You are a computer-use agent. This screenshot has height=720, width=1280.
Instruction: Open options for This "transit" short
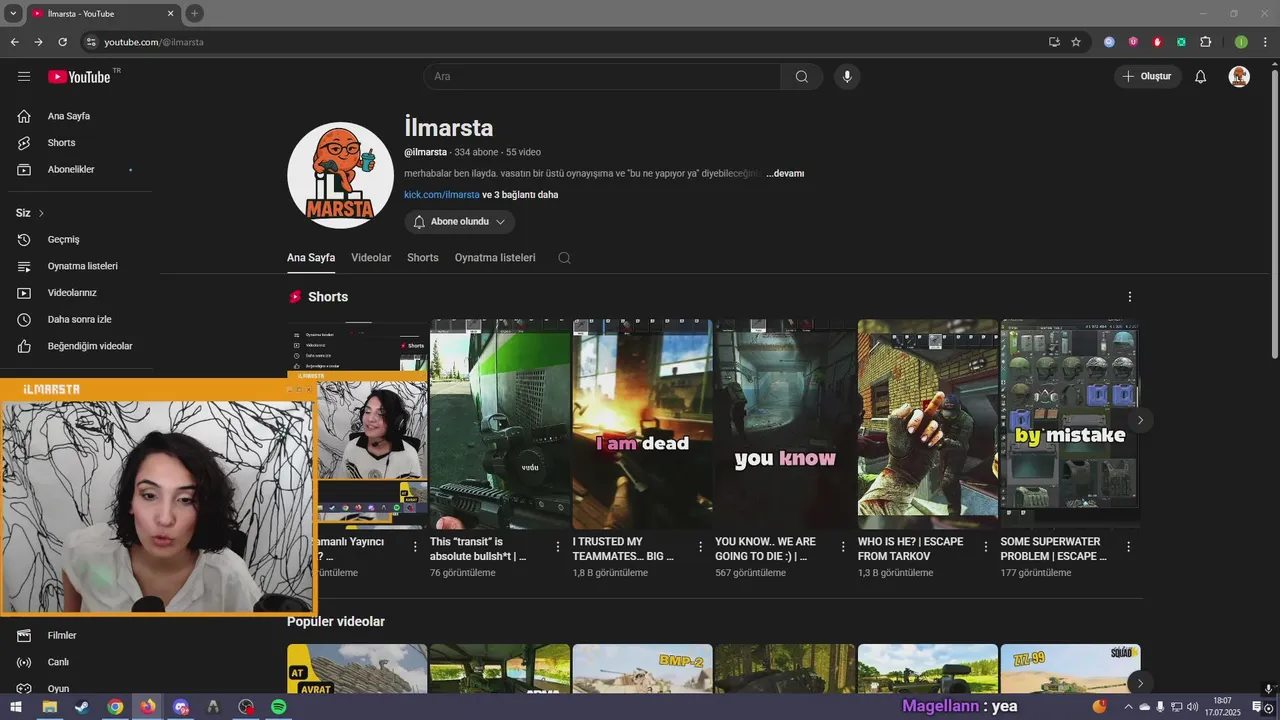coord(558,547)
